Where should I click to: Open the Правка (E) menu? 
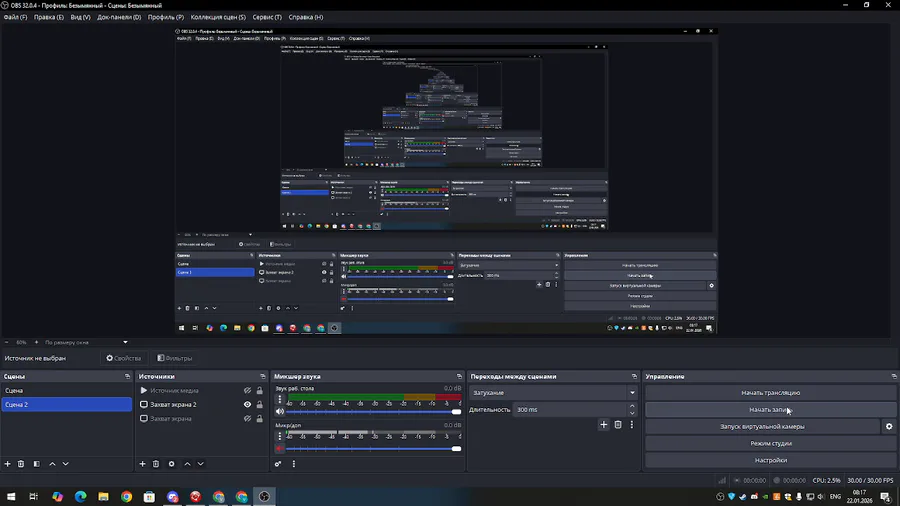click(x=49, y=17)
